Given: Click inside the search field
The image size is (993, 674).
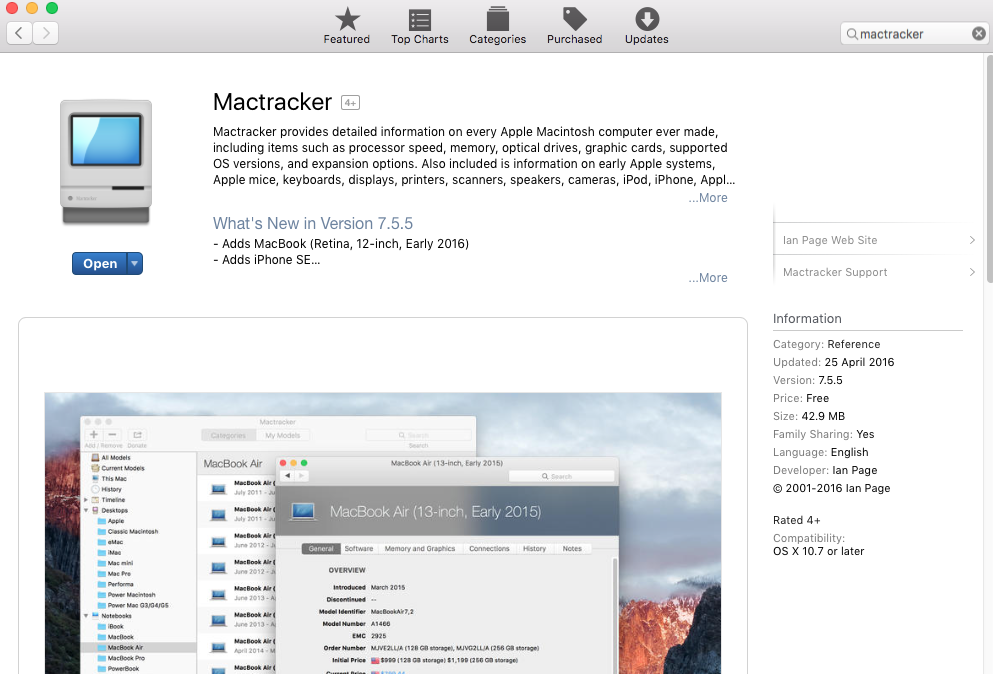Looking at the screenshot, I should 910,33.
